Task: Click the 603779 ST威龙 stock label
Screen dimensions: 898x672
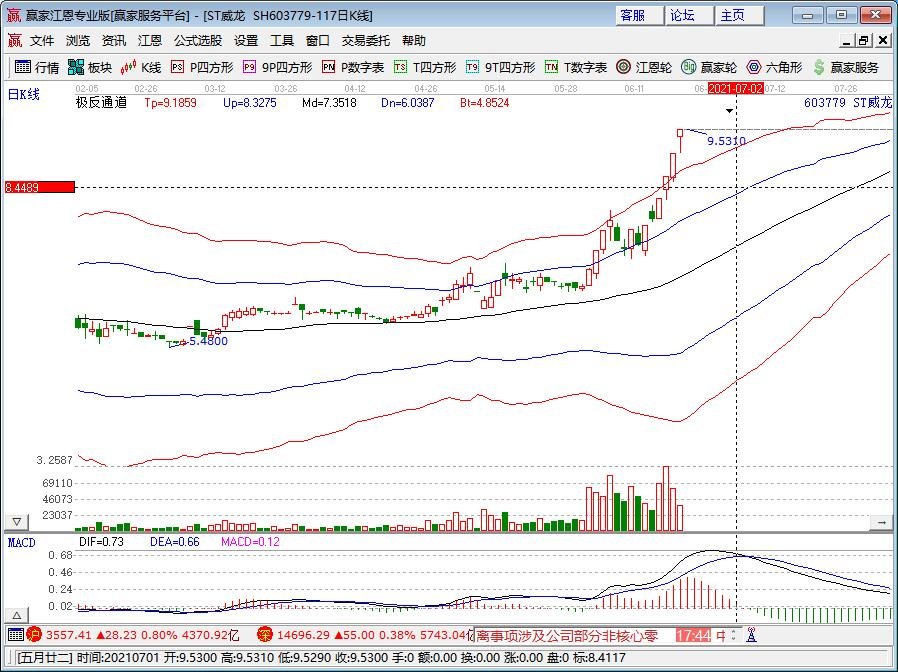Action: tap(848, 103)
